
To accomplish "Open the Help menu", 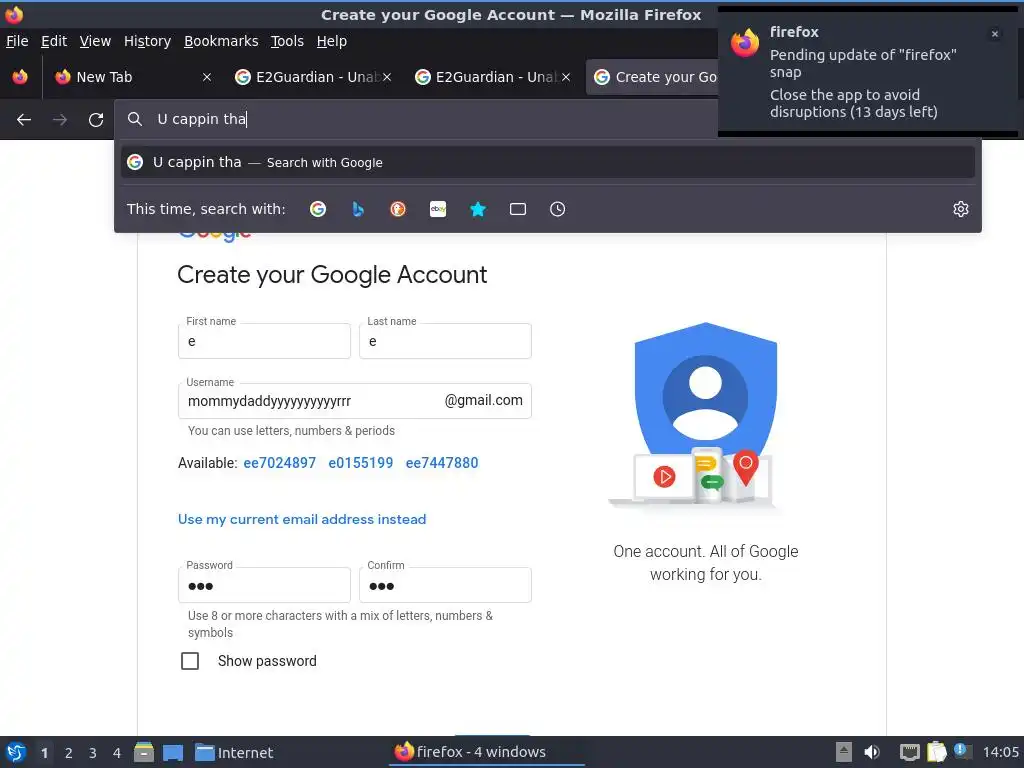I will tap(332, 41).
